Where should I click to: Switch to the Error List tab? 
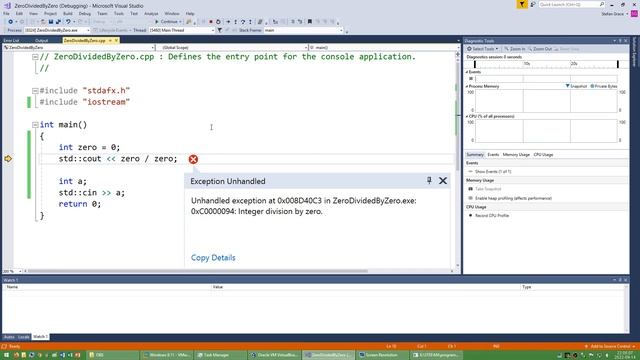click(x=11, y=40)
